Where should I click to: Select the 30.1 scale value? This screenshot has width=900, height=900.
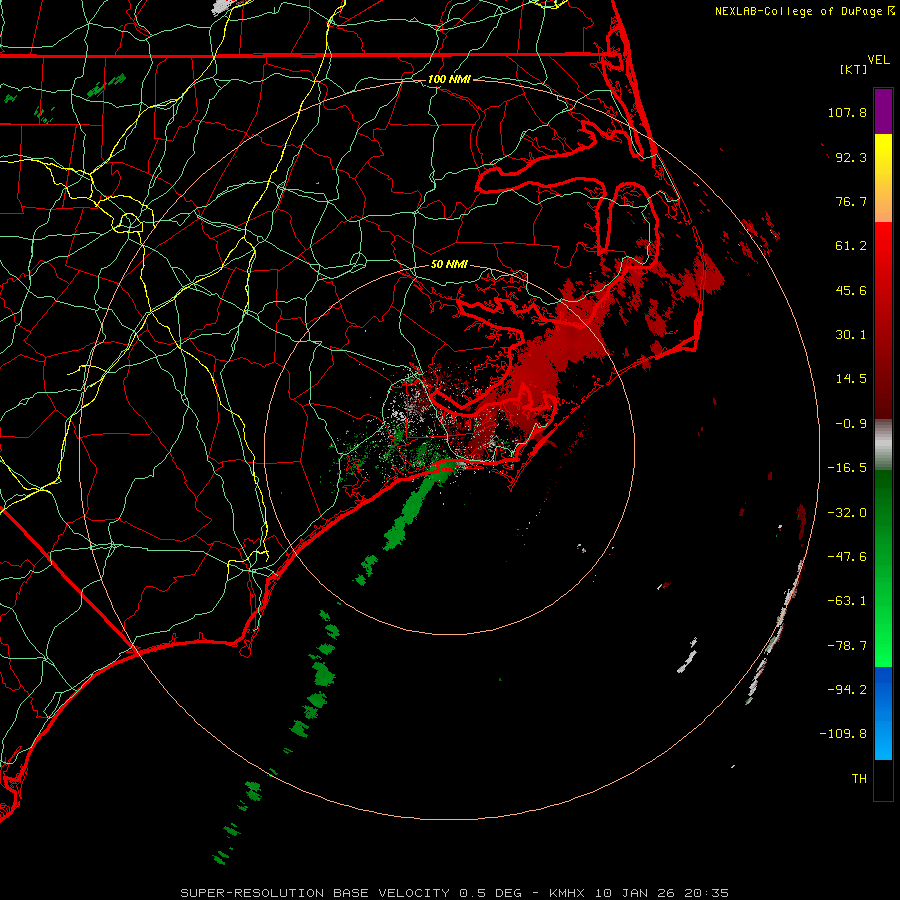(851, 335)
